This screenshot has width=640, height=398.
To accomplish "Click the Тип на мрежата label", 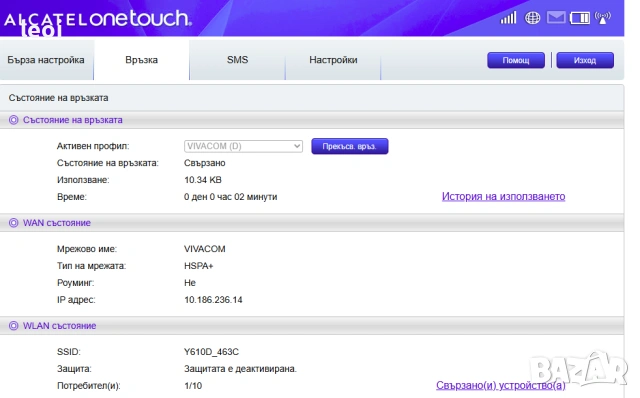I will (91, 266).
